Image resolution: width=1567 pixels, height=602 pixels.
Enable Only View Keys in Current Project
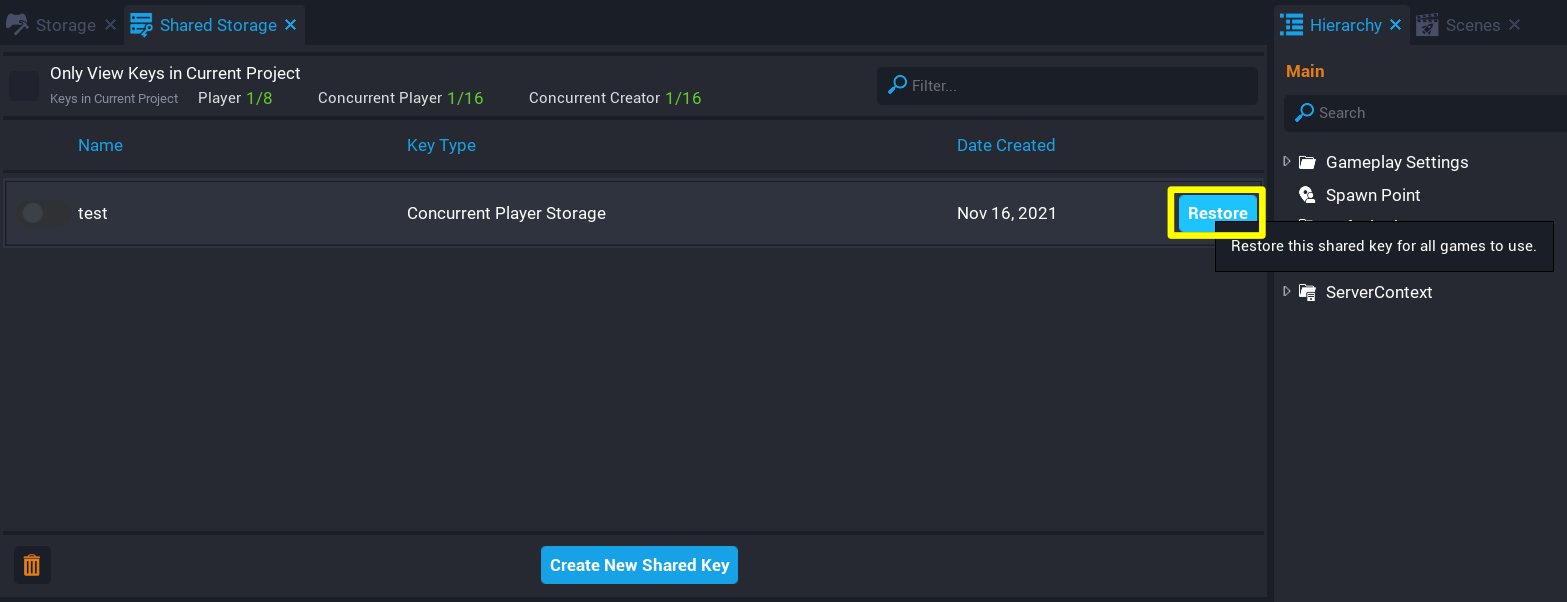[23, 85]
